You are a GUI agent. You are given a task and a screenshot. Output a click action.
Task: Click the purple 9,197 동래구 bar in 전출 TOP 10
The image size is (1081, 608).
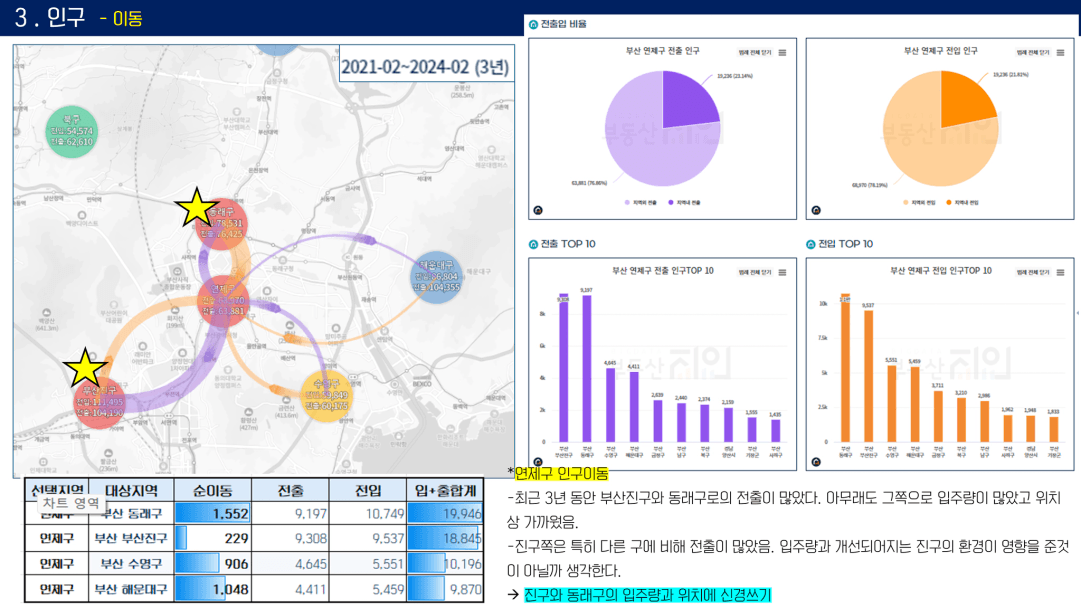click(x=587, y=368)
